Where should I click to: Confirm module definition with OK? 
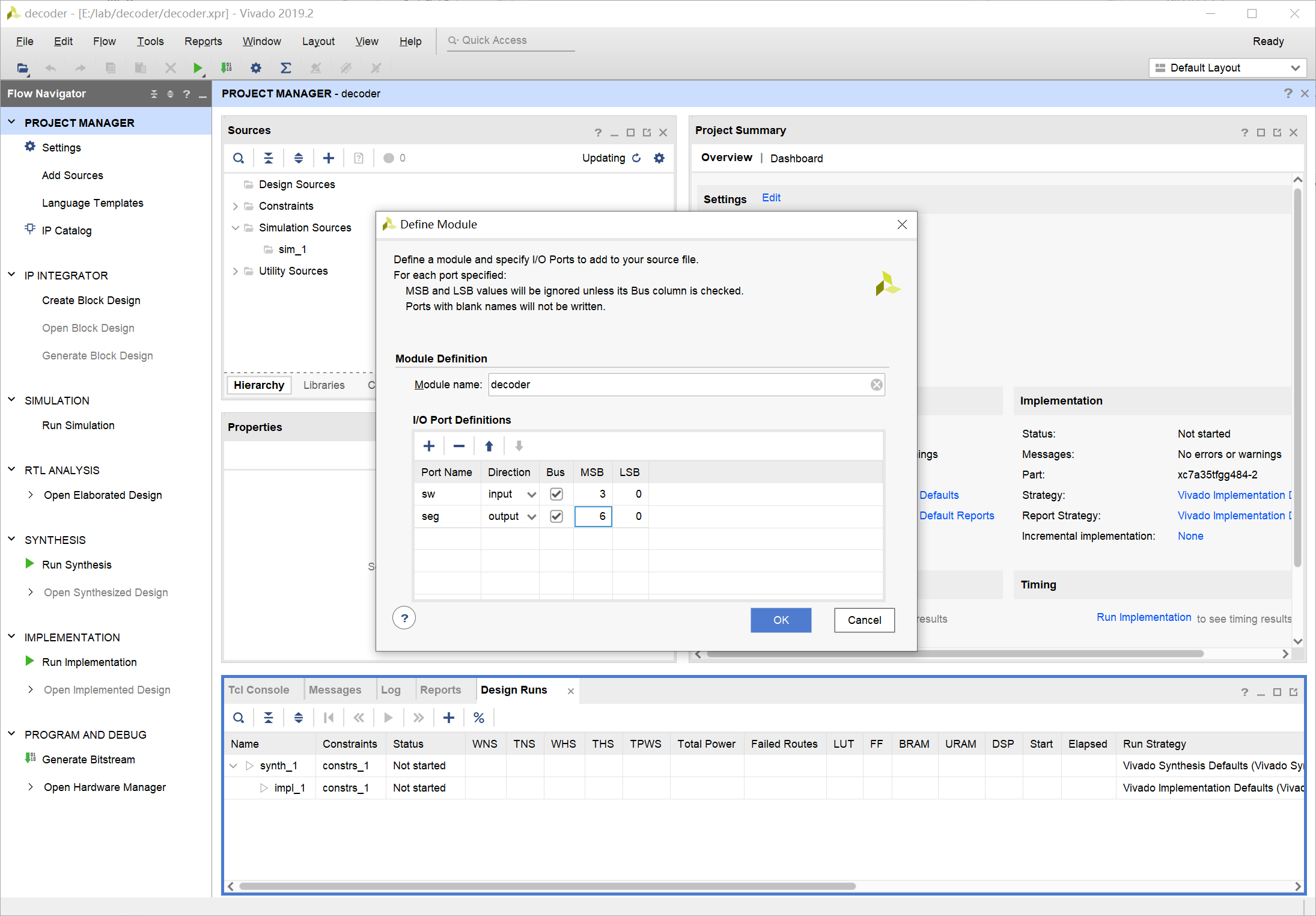point(781,620)
